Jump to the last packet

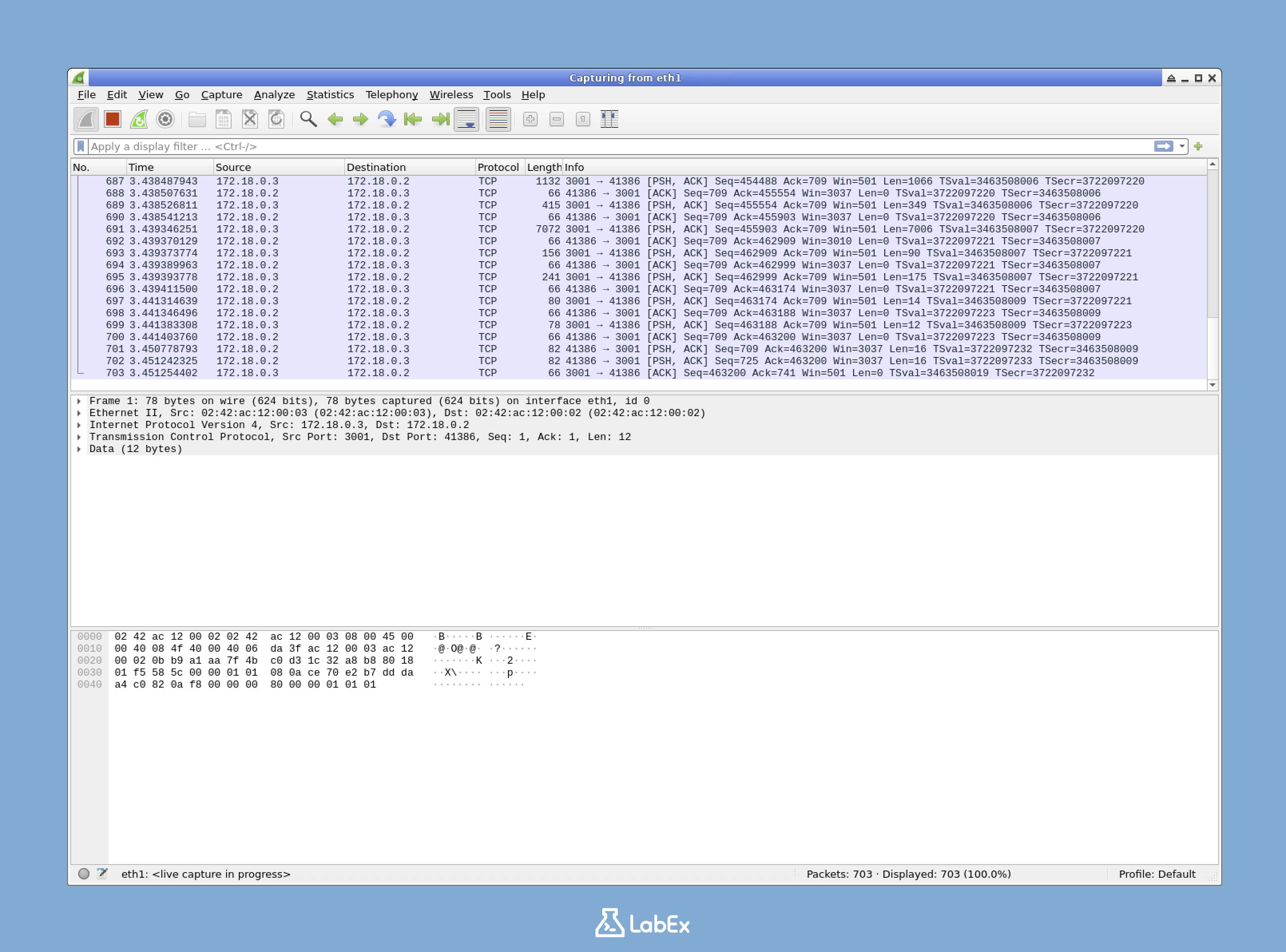(439, 119)
